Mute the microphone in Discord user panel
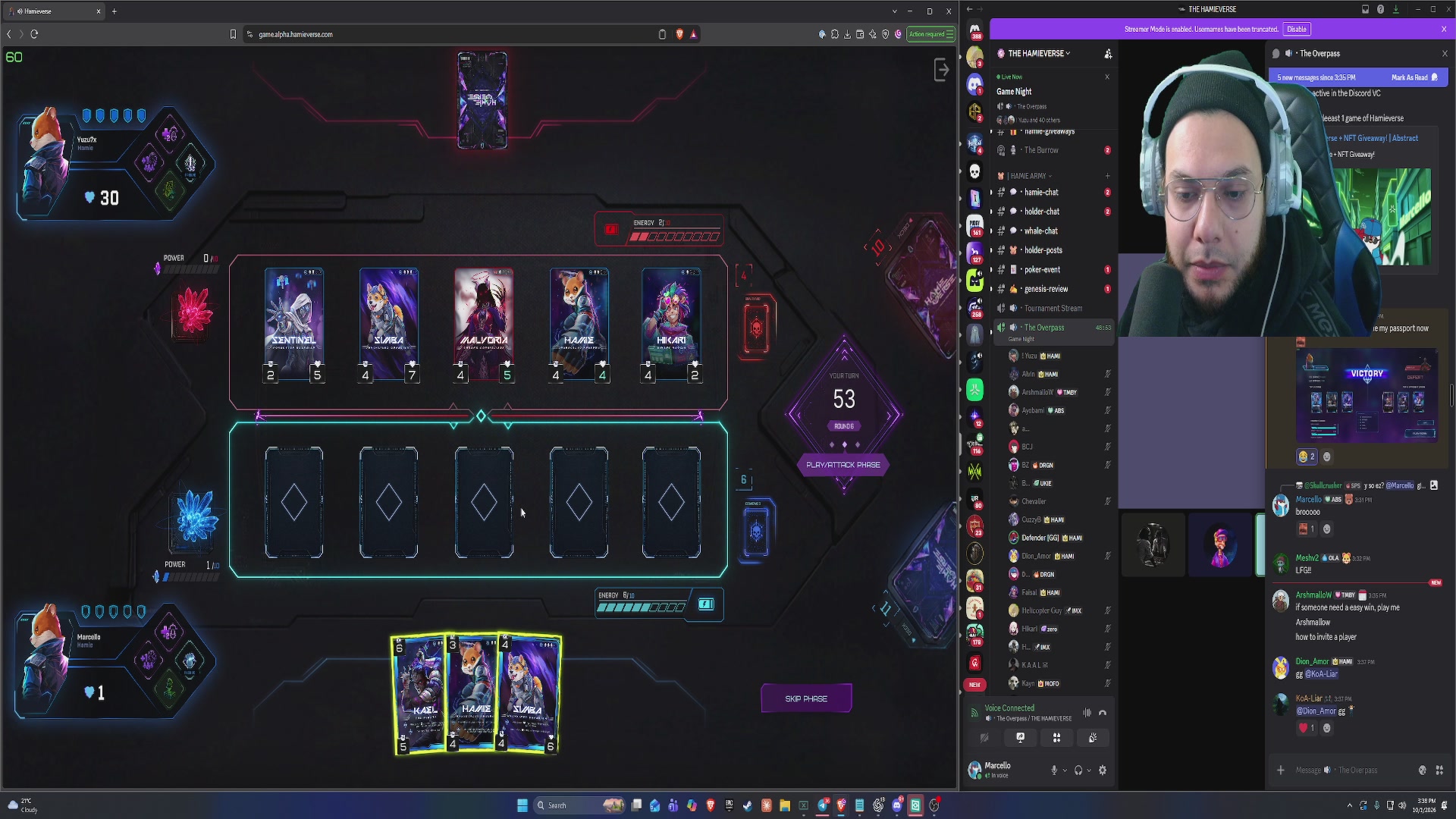The image size is (1456, 819). click(1054, 770)
